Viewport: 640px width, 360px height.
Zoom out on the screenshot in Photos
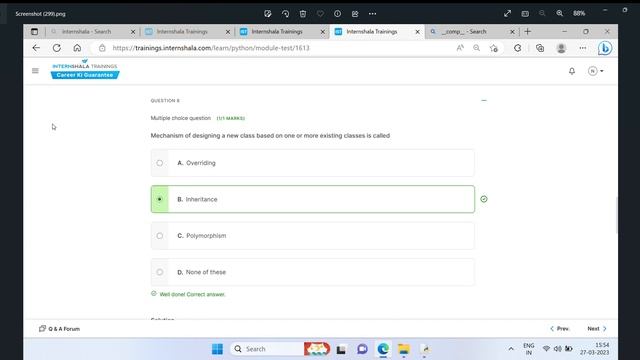coord(542,13)
